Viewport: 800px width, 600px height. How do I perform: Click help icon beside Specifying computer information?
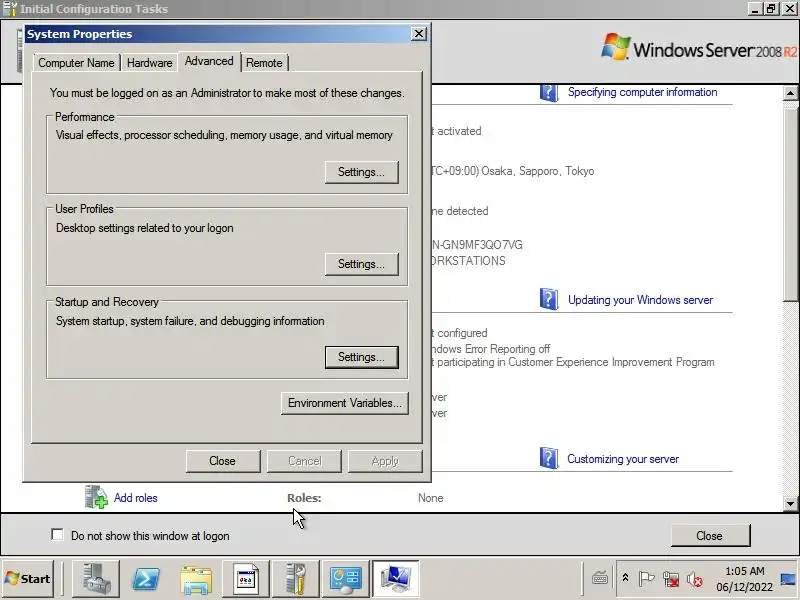coord(548,92)
